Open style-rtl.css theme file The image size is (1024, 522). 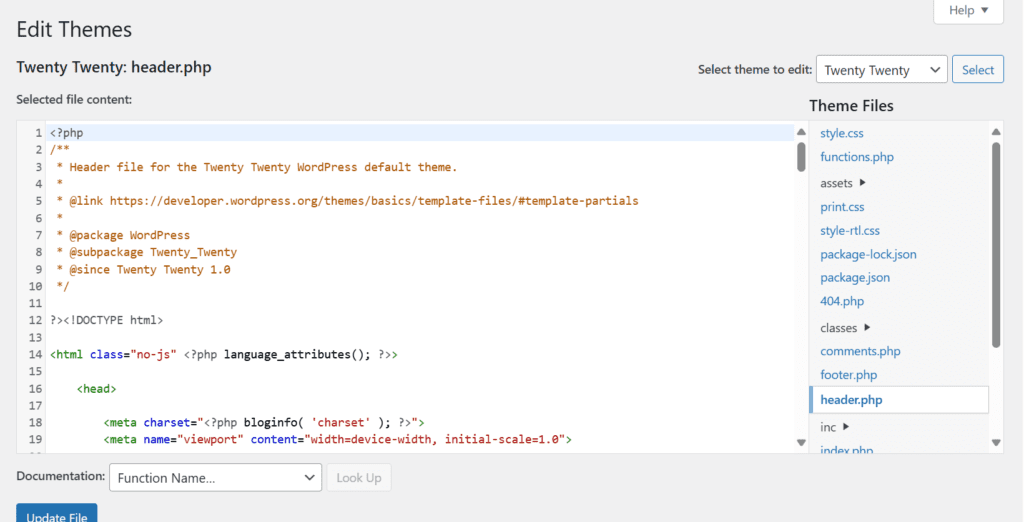coord(850,231)
